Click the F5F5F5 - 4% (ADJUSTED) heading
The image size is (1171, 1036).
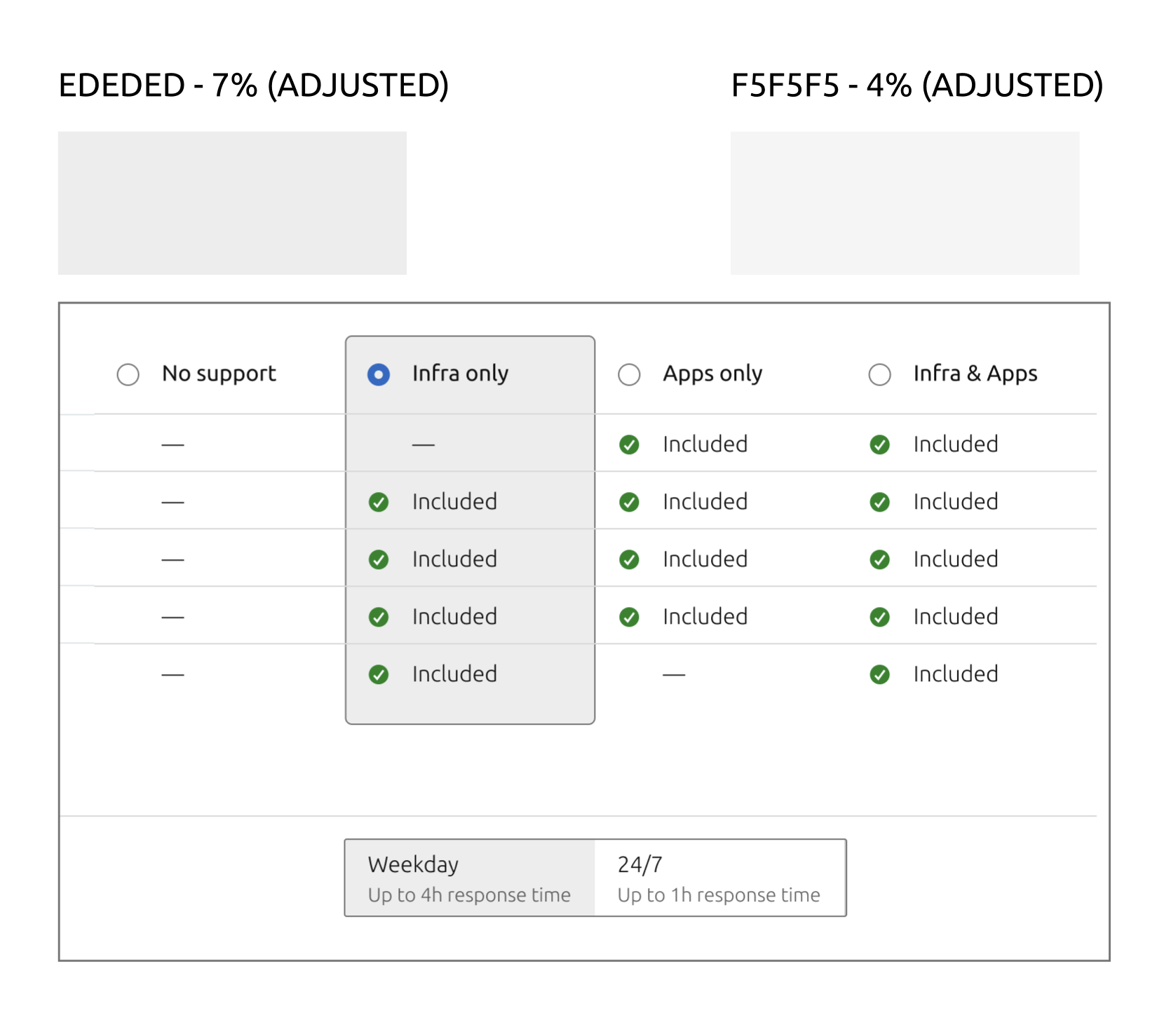pyautogui.click(x=917, y=86)
